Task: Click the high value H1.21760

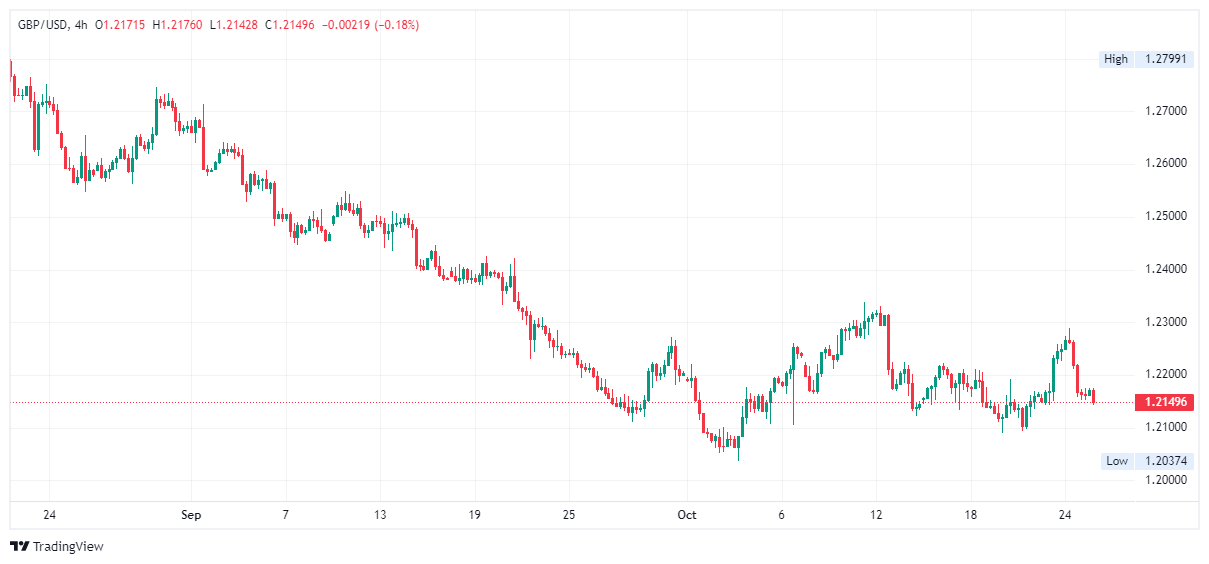Action: pyautogui.click(x=178, y=25)
